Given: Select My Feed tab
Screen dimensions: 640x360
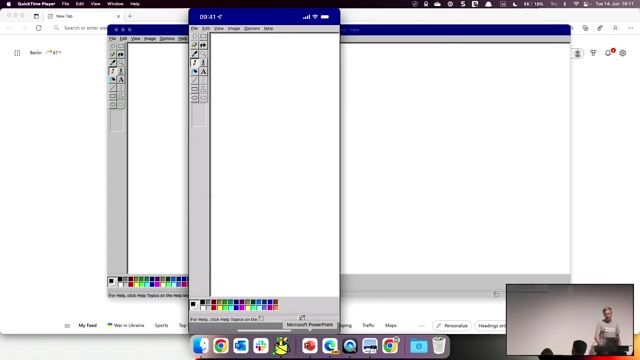Looking at the screenshot, I should 87,326.
